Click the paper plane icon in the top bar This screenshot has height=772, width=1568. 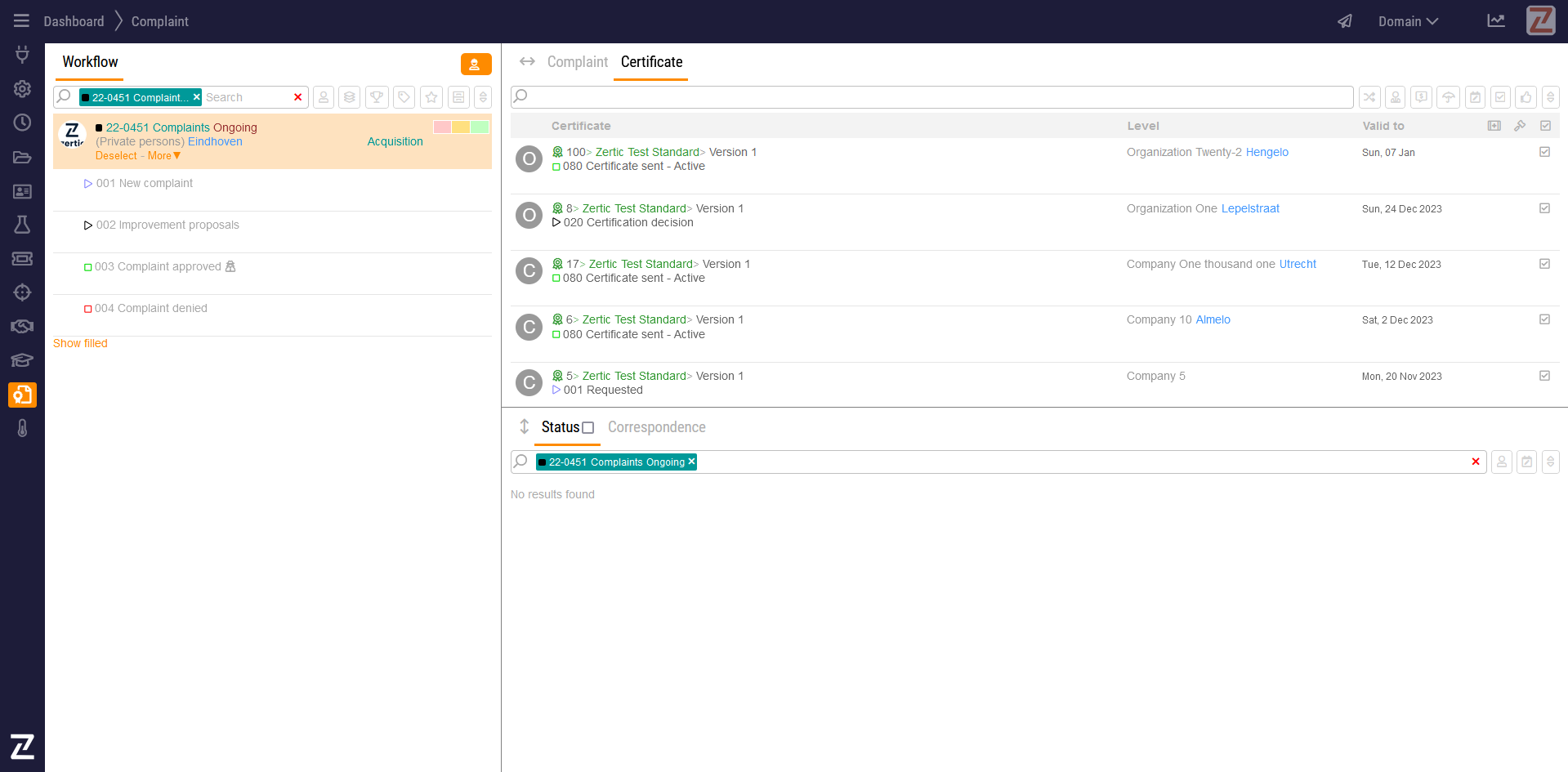pos(1344,21)
